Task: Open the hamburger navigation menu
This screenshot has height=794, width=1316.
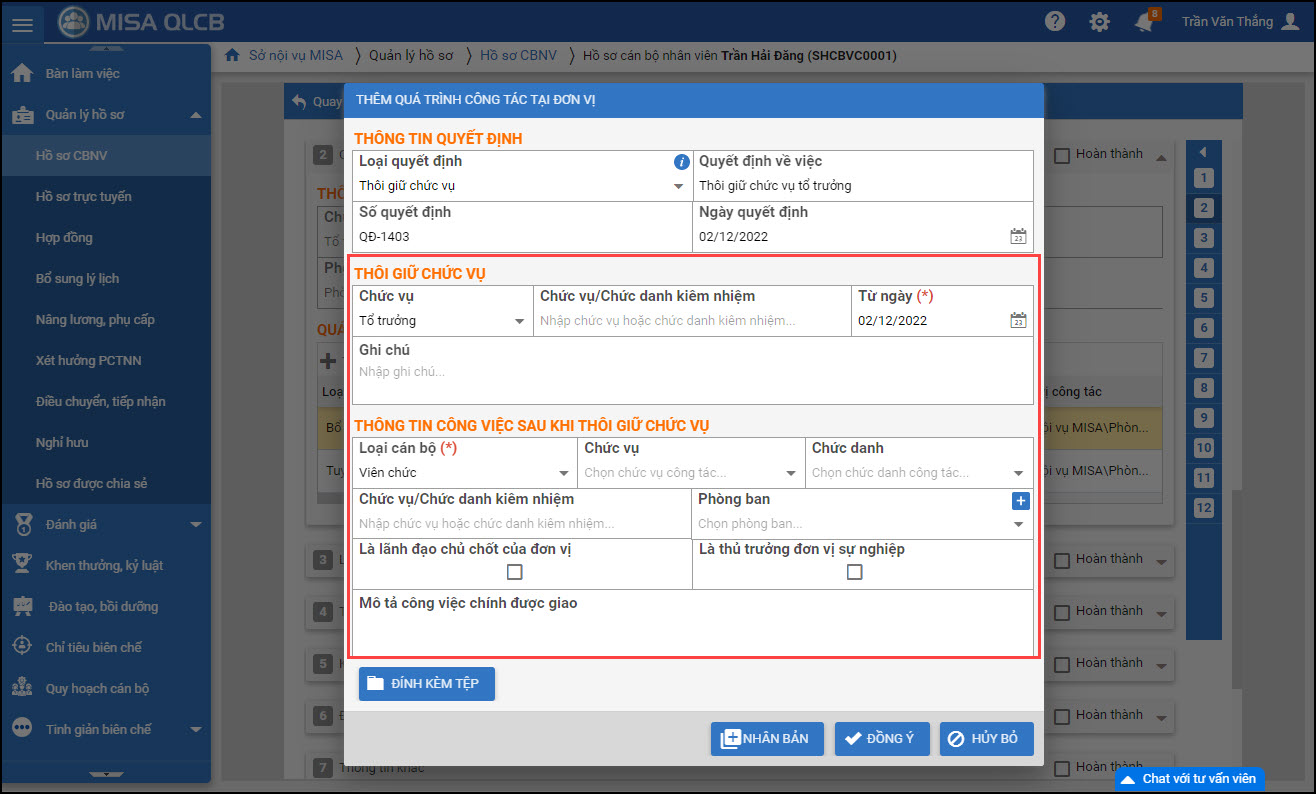Action: click(22, 22)
